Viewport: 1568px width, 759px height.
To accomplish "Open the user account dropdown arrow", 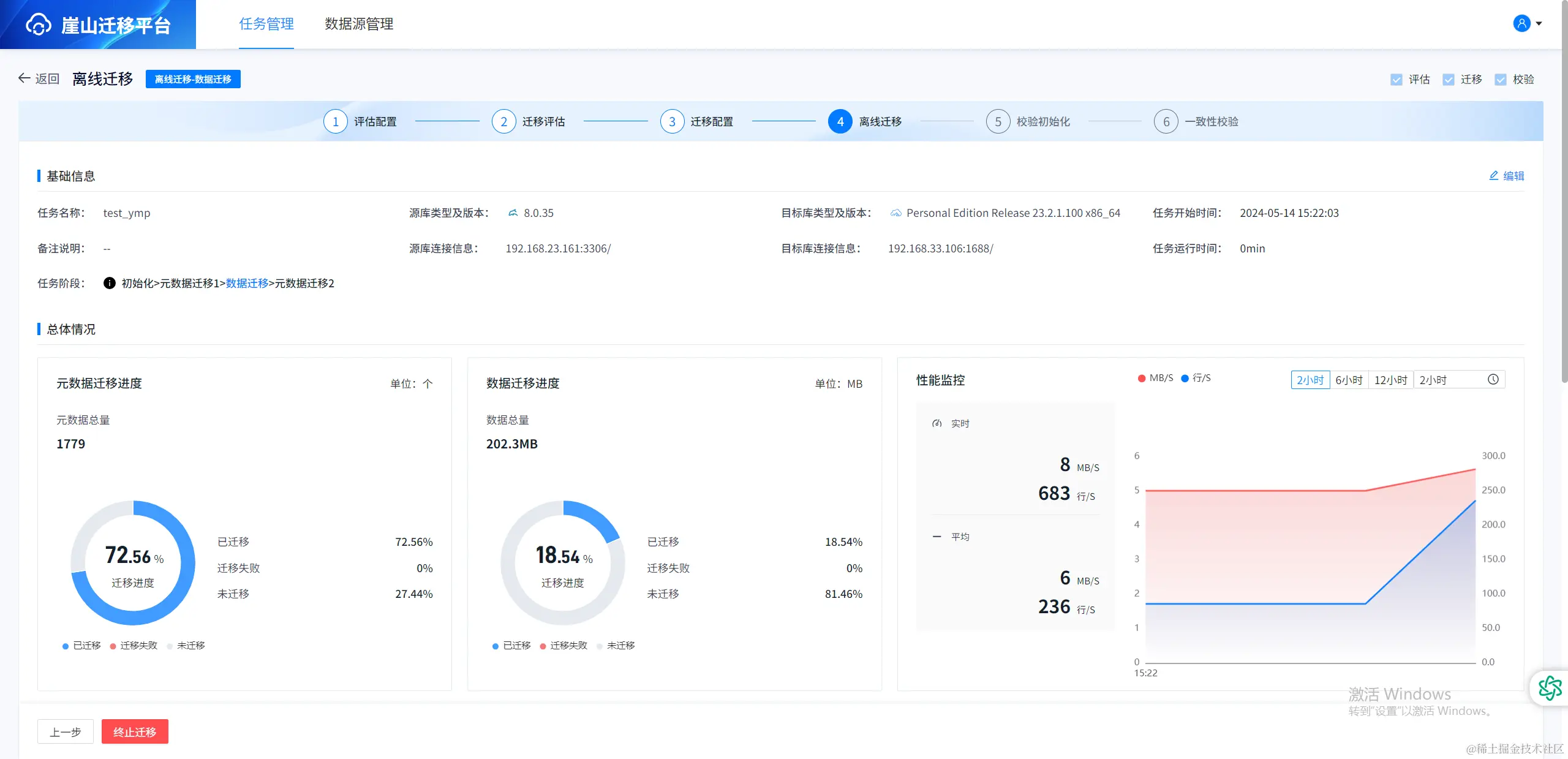I will [x=1539, y=24].
